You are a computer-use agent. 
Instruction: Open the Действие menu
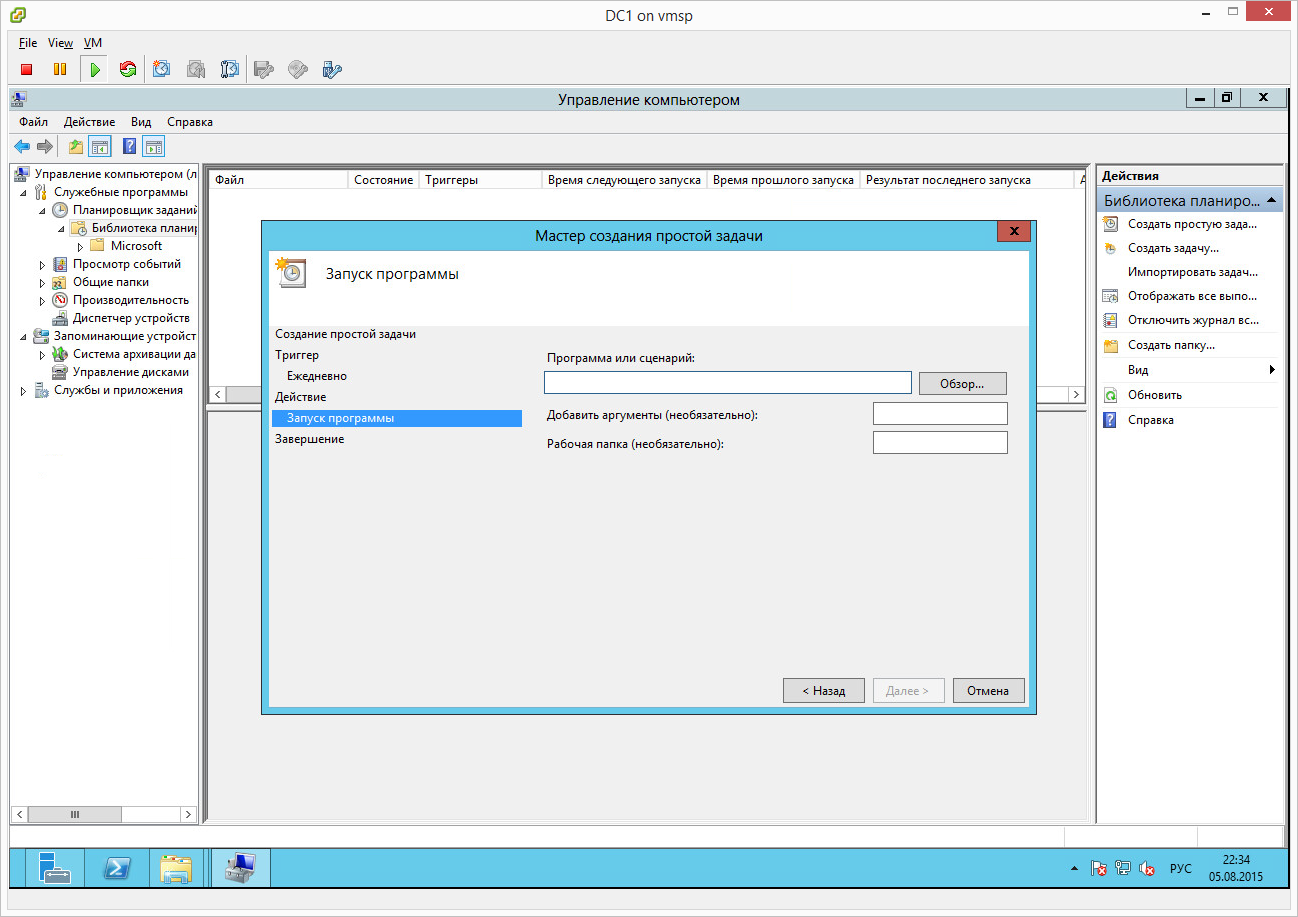(x=90, y=122)
